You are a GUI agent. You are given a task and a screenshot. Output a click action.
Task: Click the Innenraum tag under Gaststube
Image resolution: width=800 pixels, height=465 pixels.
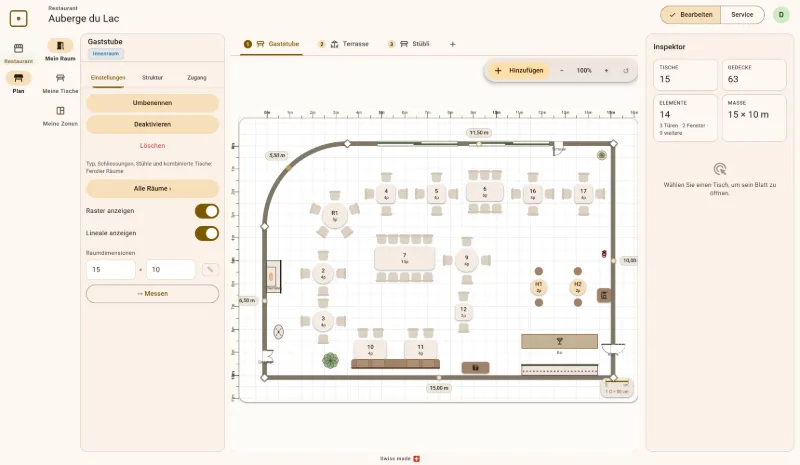point(106,54)
